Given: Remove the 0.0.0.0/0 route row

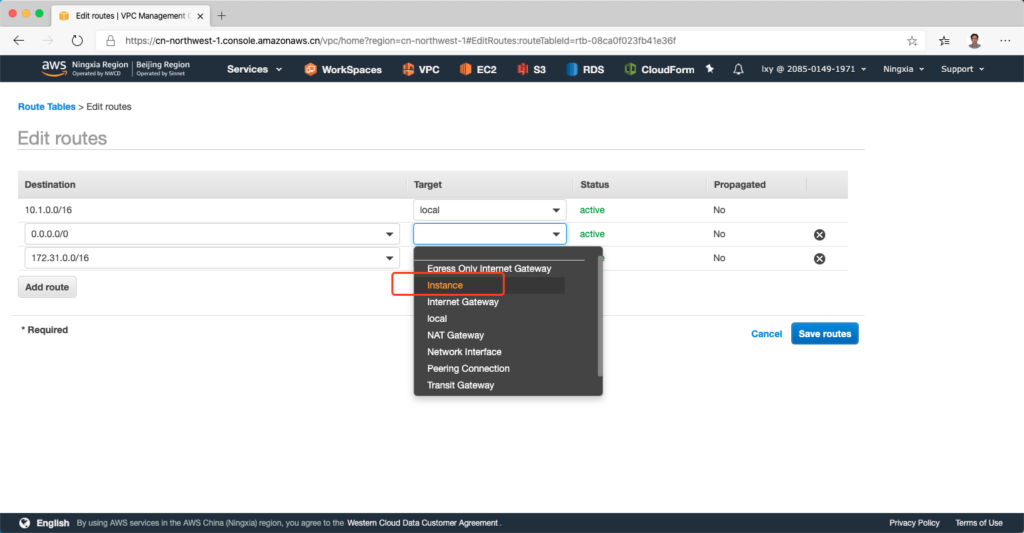Looking at the screenshot, I should (819, 234).
